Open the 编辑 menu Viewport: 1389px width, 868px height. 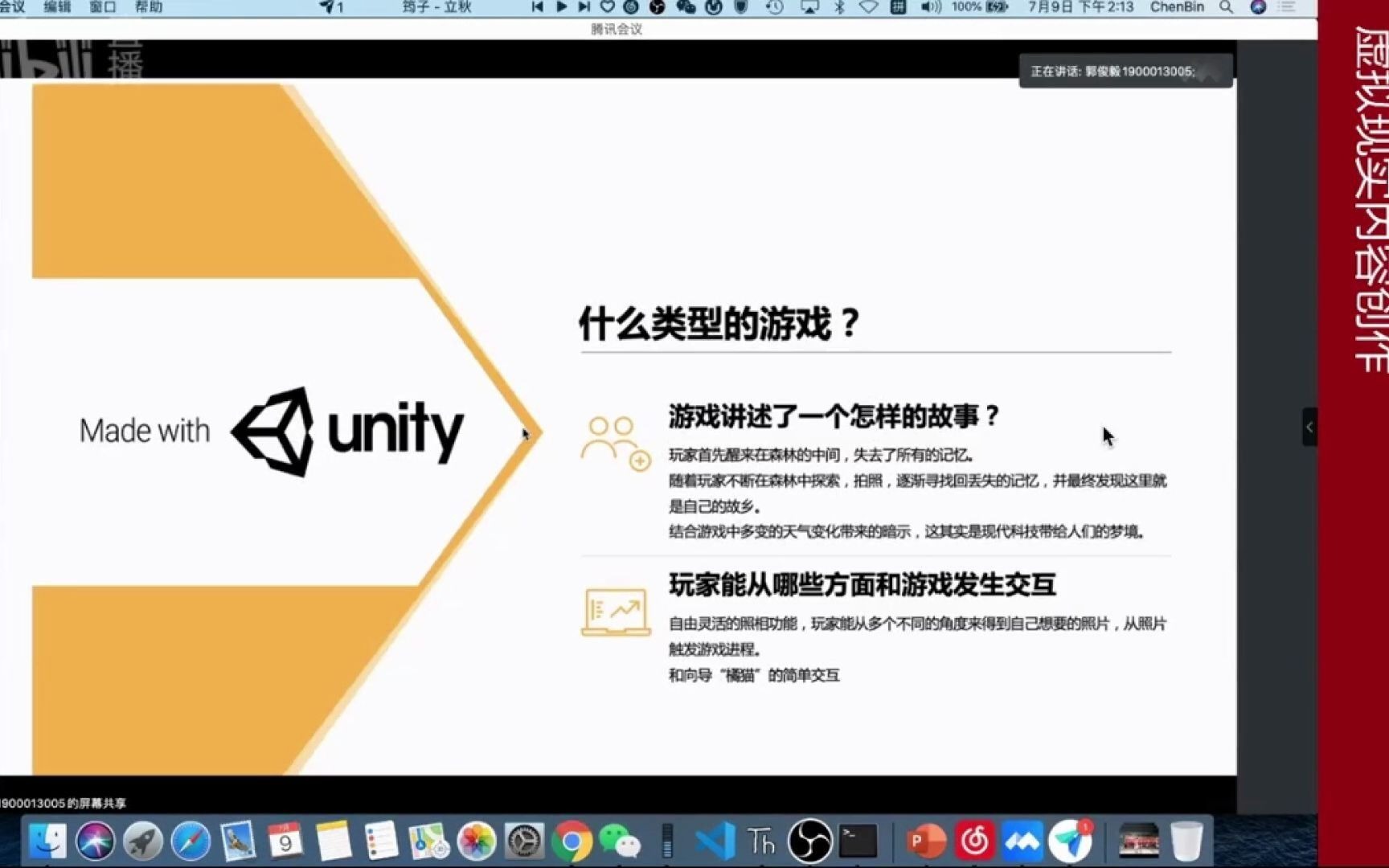point(57,7)
